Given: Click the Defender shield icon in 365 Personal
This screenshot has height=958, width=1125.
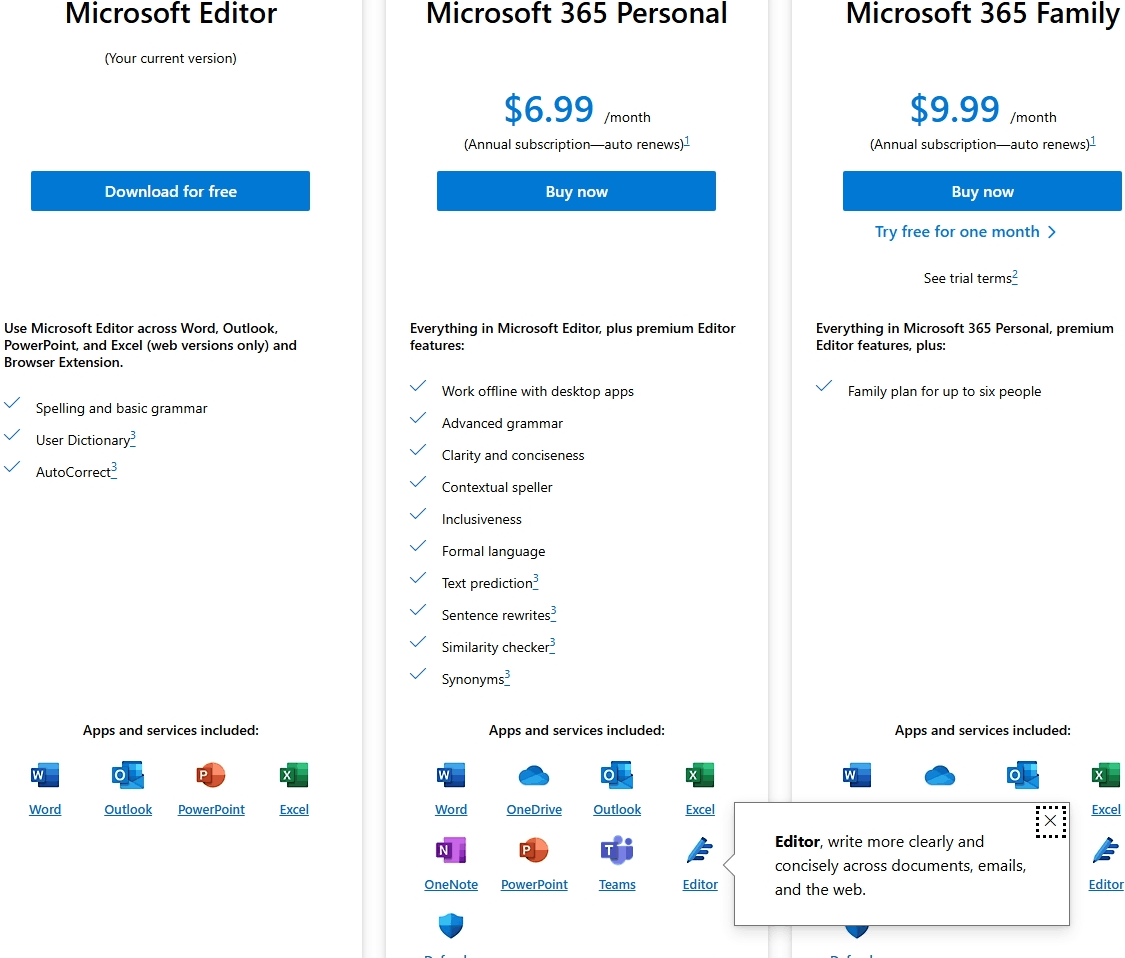Looking at the screenshot, I should (451, 926).
